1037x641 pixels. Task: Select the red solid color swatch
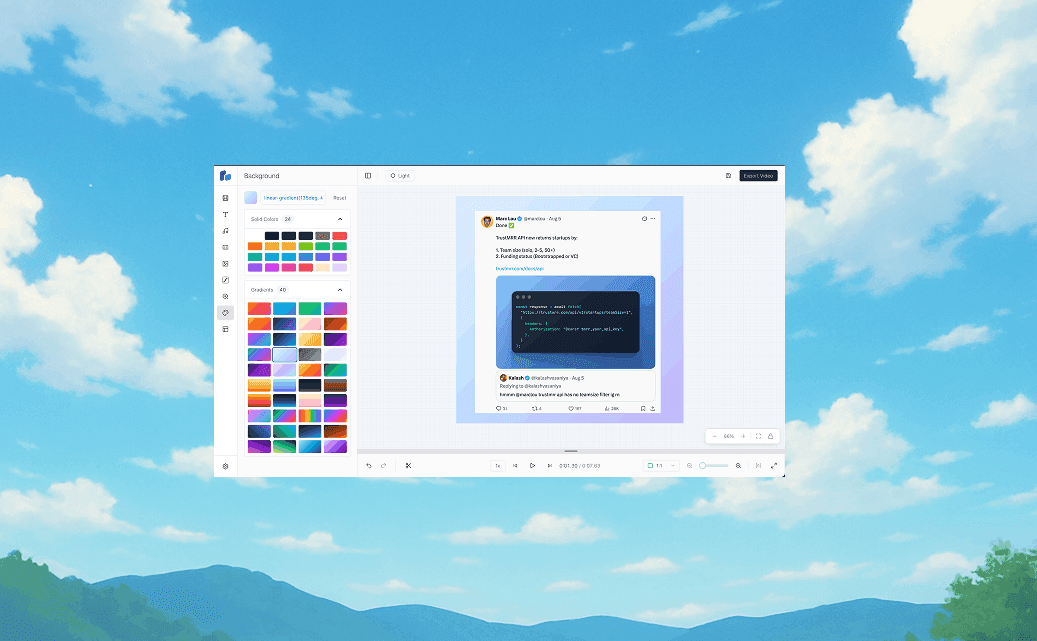(339, 236)
